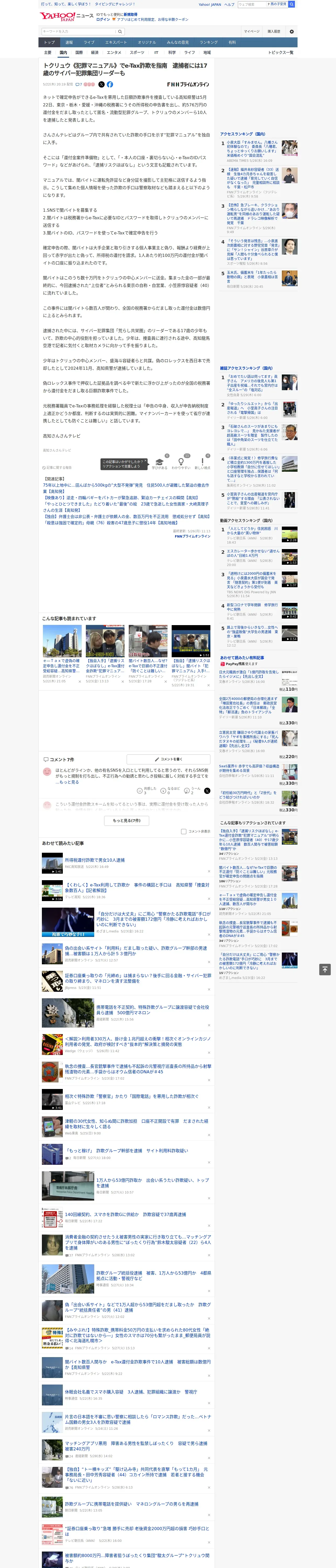Screen dimensions: 336x1568
Task: Open the FNNプライムオンライン source link below related articles
Action: [192, 536]
